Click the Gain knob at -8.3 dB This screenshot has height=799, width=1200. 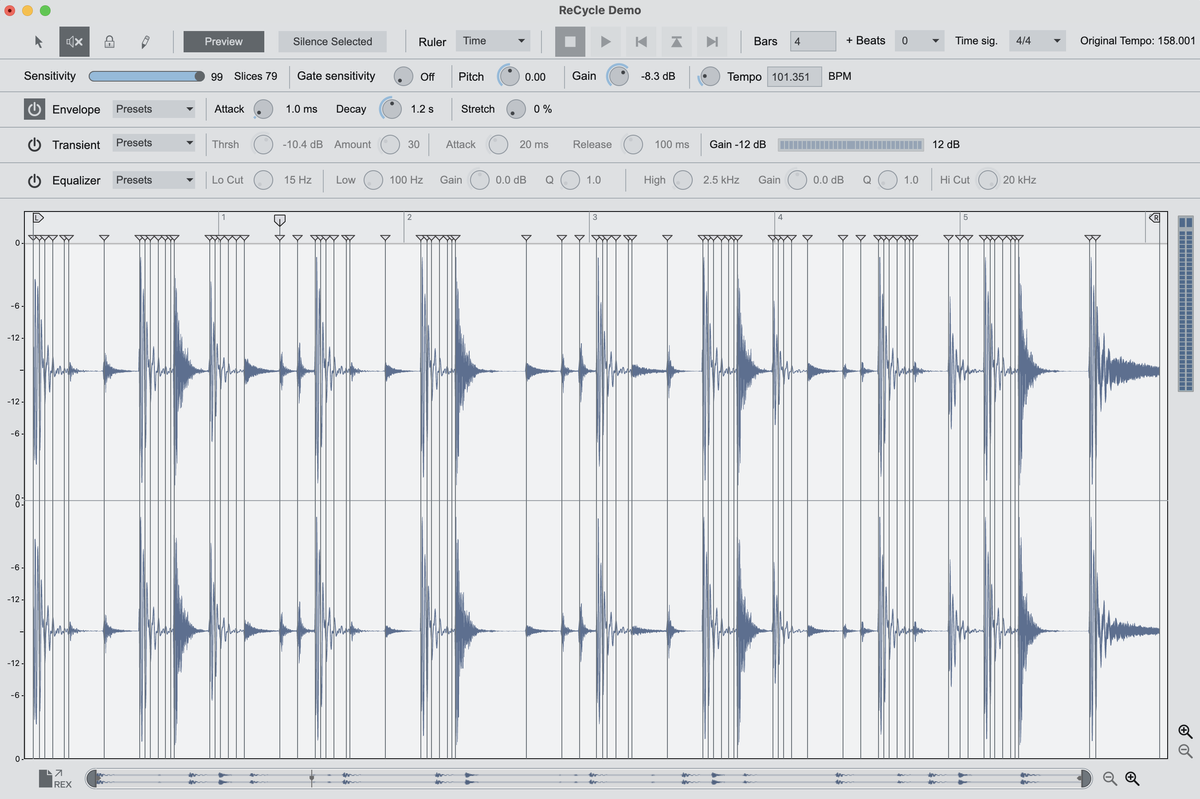tap(618, 76)
